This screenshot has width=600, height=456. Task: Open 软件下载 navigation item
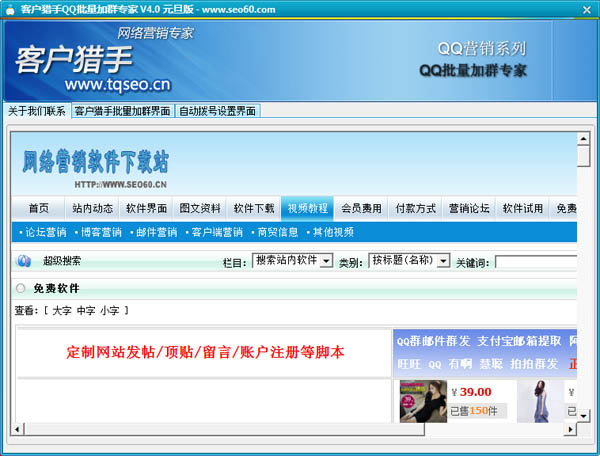click(253, 209)
